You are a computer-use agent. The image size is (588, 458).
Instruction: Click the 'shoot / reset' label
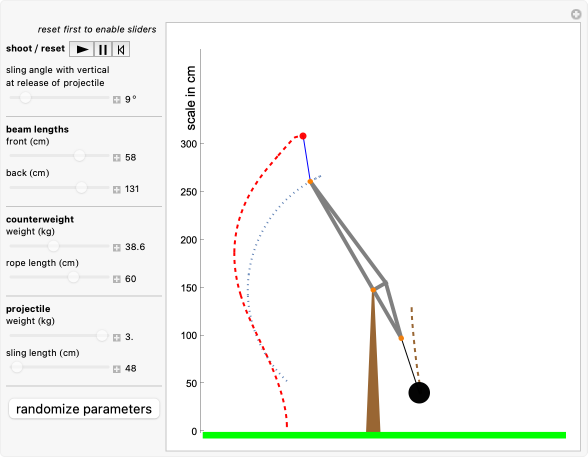coord(35,48)
